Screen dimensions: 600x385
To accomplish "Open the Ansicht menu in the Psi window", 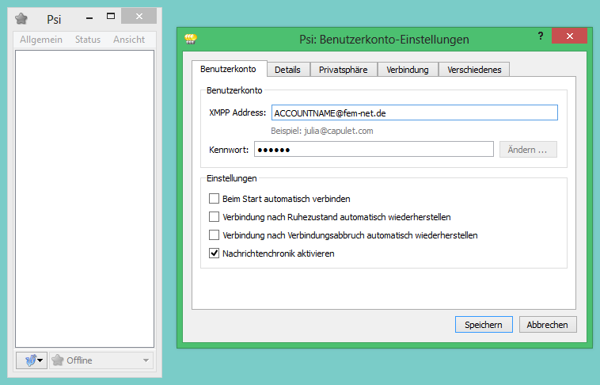I will click(129, 39).
